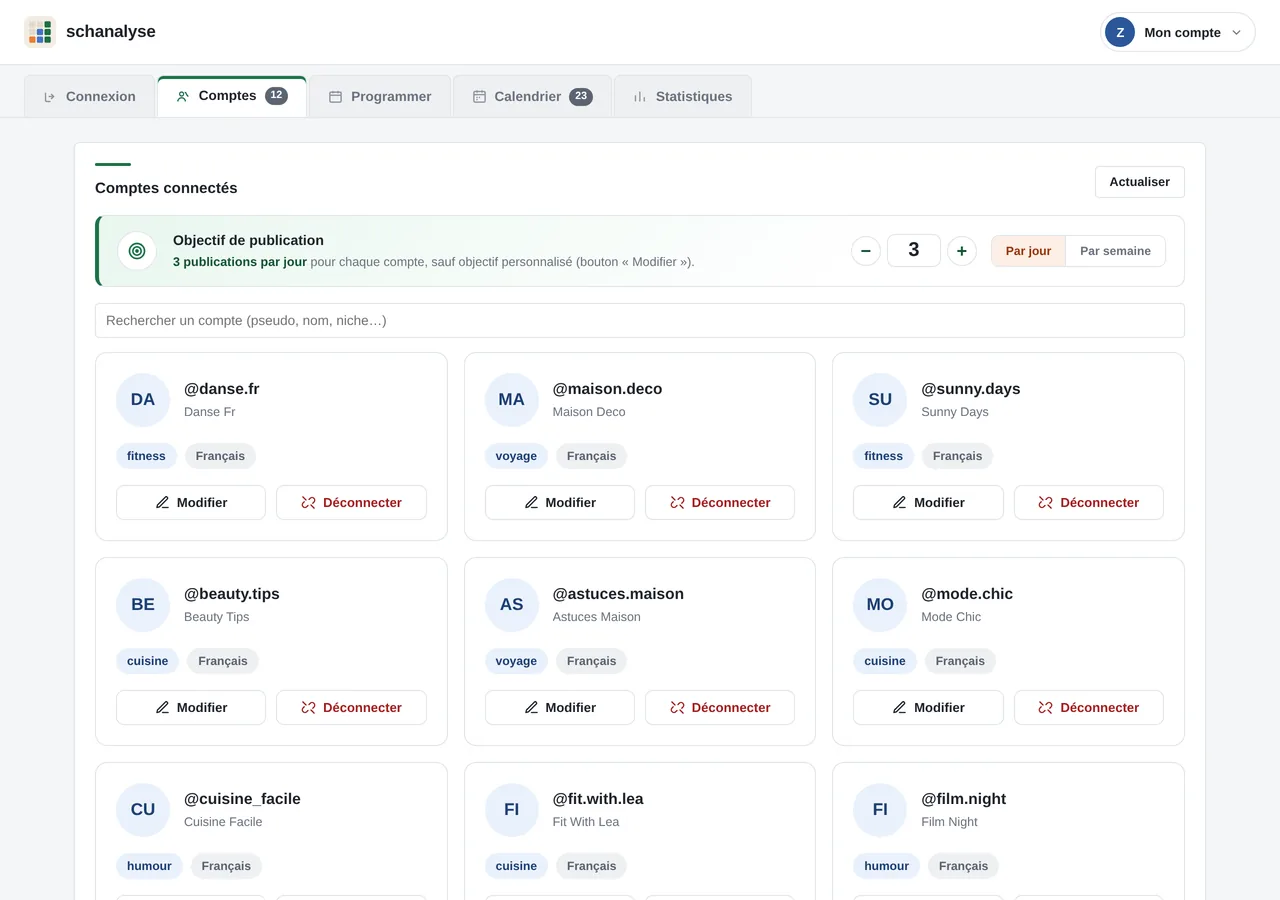Click Déconnecter for @mode.chic
The image size is (1280, 900).
pyautogui.click(x=1089, y=708)
